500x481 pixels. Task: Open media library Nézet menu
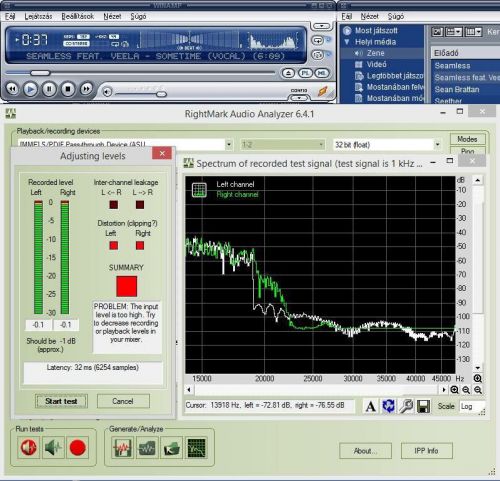click(x=370, y=16)
